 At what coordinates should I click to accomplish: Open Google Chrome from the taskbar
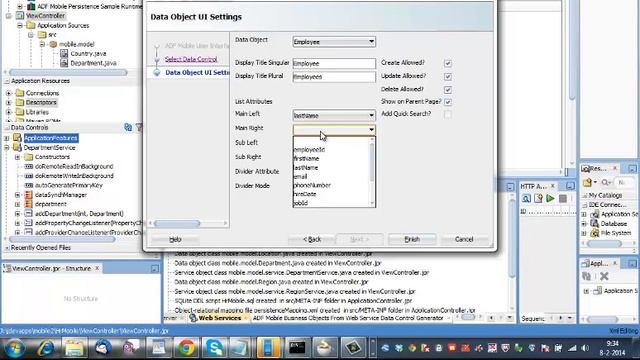pyautogui.click(x=186, y=348)
